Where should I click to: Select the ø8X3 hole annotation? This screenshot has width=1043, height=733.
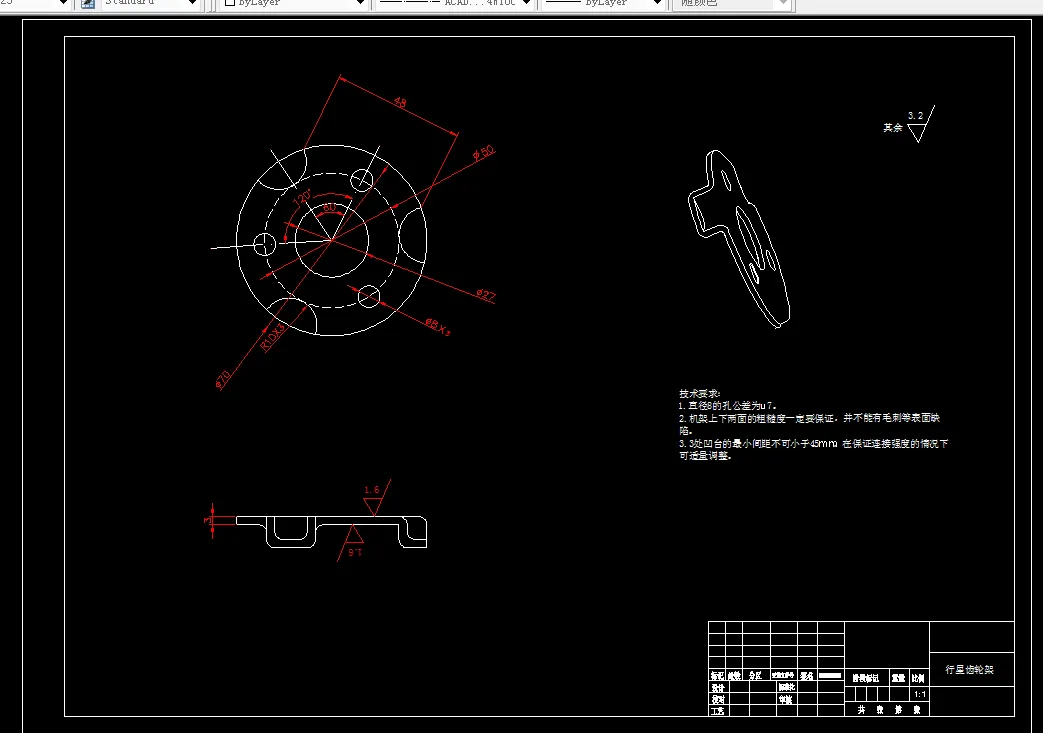(438, 327)
